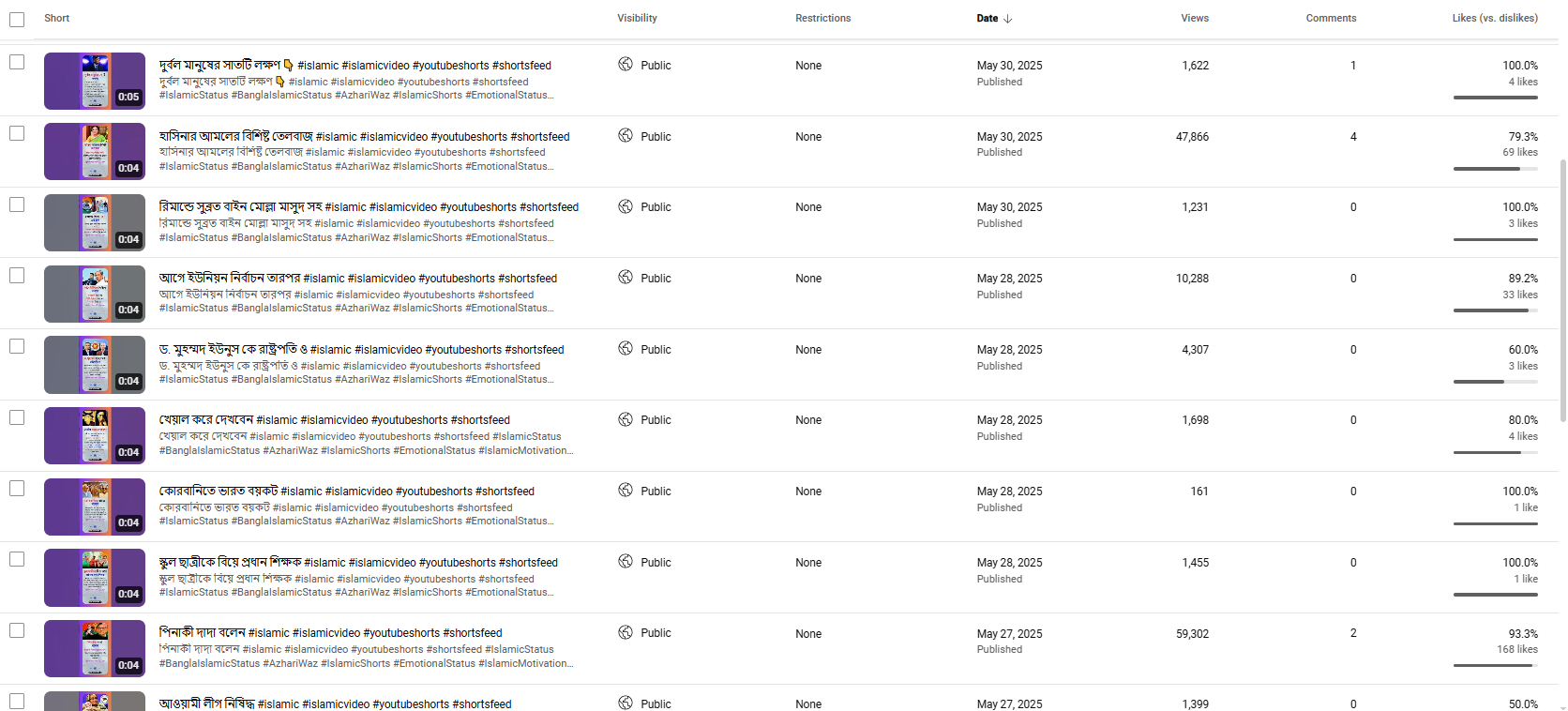Sort by Date using the arrow header
Image resolution: width=1568 pixels, height=711 pixels.
pos(994,18)
